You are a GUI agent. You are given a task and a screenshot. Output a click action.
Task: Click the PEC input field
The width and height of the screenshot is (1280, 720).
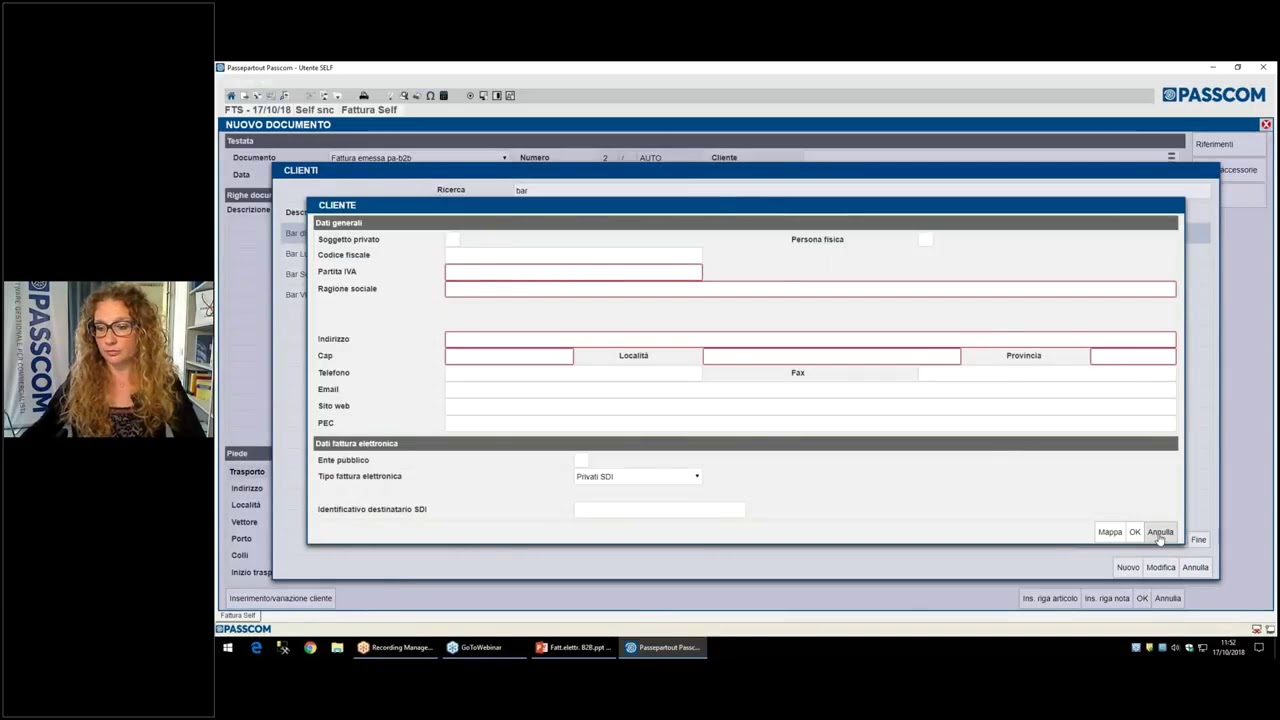tap(811, 423)
